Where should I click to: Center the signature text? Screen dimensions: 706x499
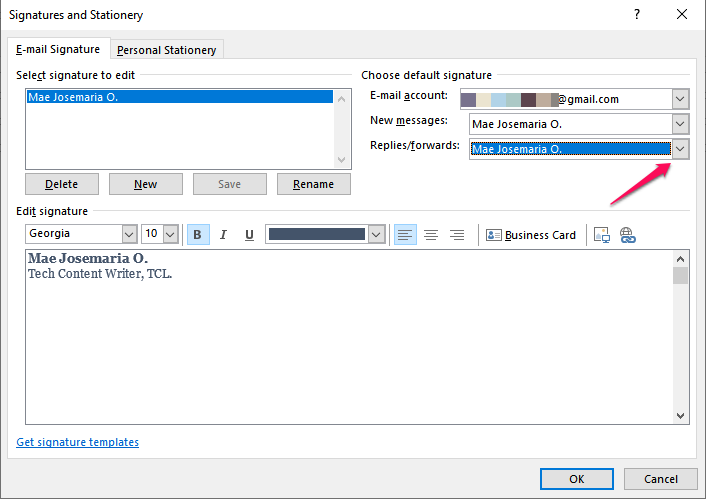(x=431, y=235)
